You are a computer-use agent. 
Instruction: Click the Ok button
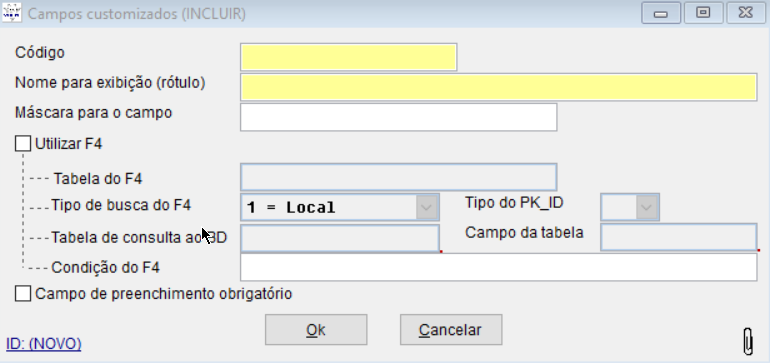pyautogui.click(x=316, y=330)
